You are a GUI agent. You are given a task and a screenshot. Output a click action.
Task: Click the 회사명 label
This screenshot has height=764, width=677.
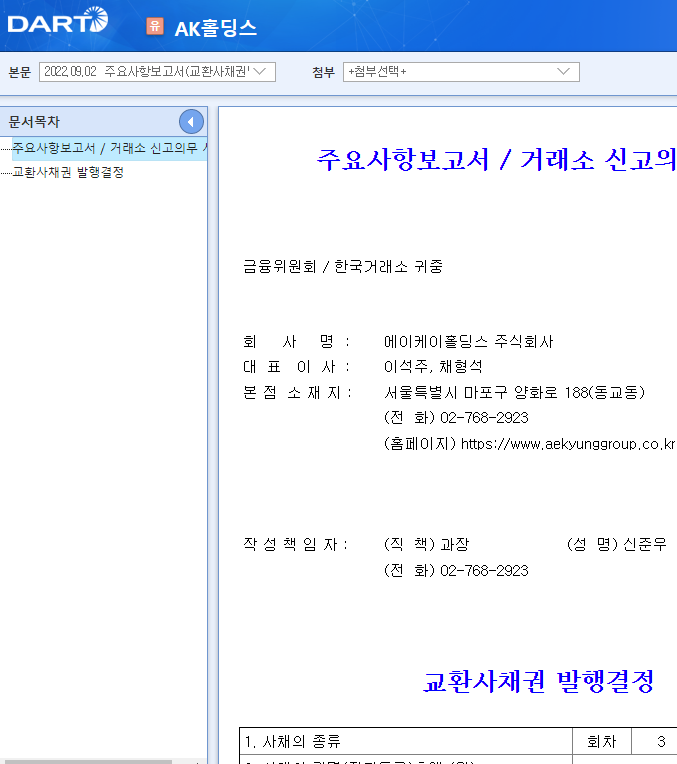[296, 342]
